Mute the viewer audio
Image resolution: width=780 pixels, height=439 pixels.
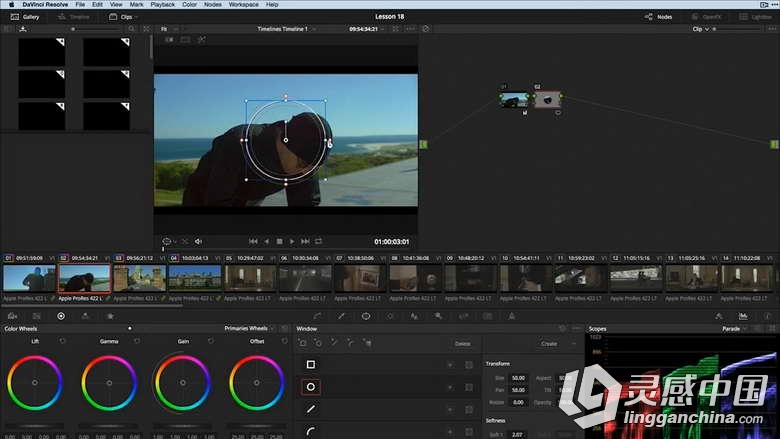click(198, 242)
